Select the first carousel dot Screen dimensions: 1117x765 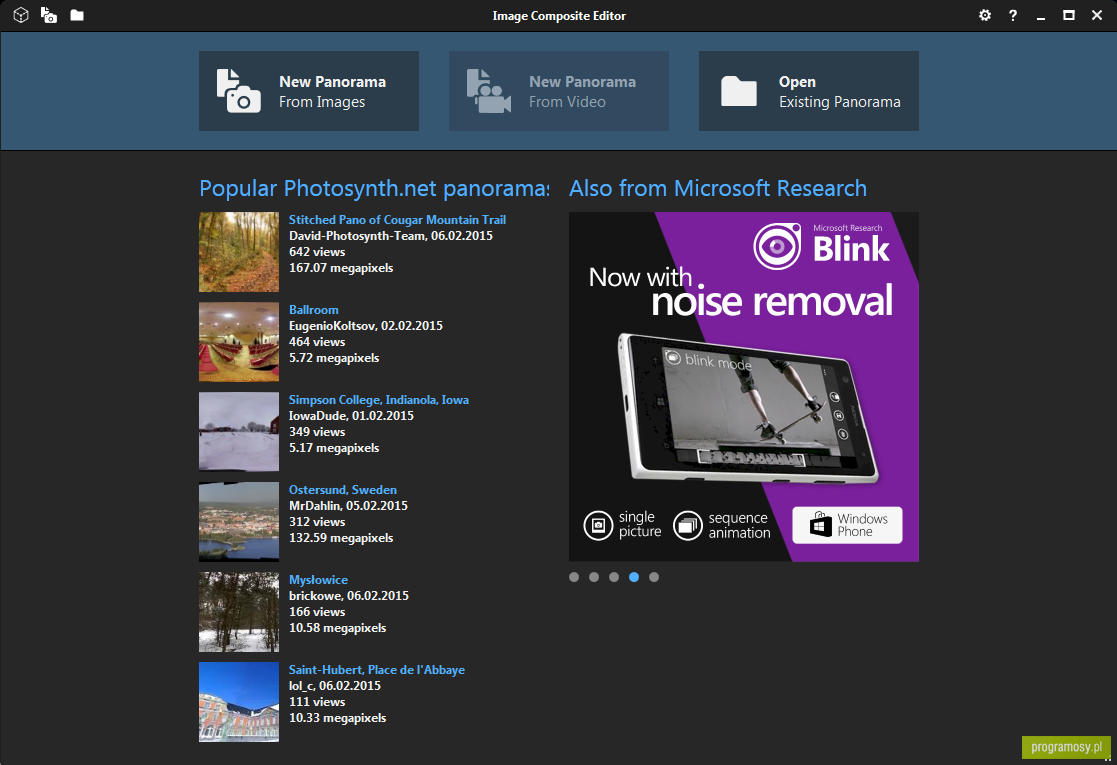point(574,577)
